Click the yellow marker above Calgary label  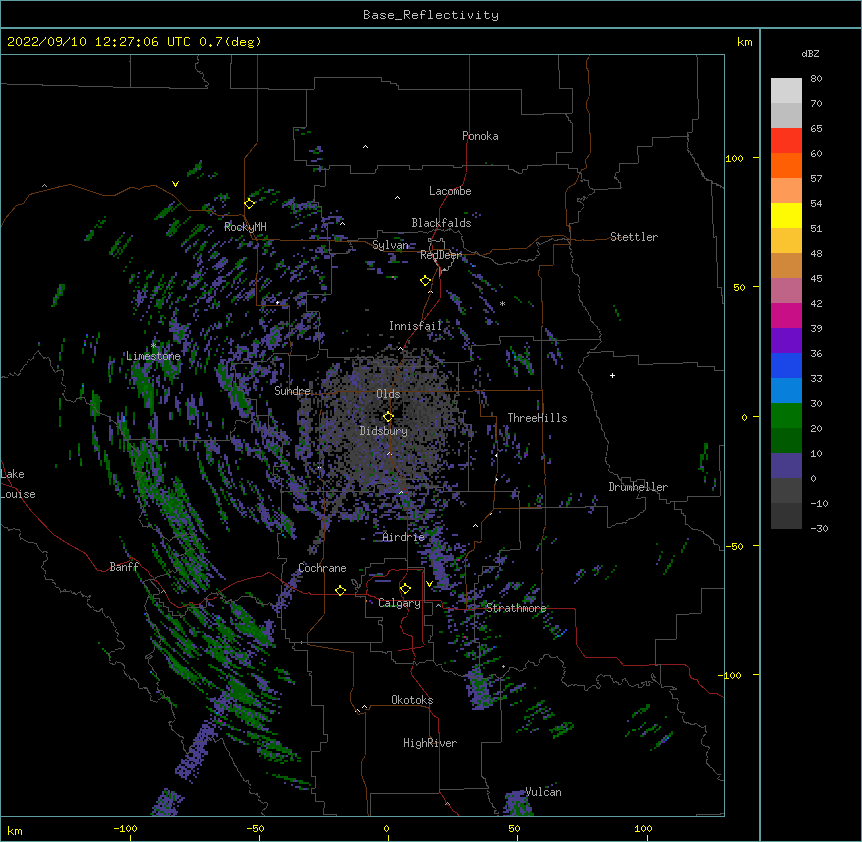(405, 588)
